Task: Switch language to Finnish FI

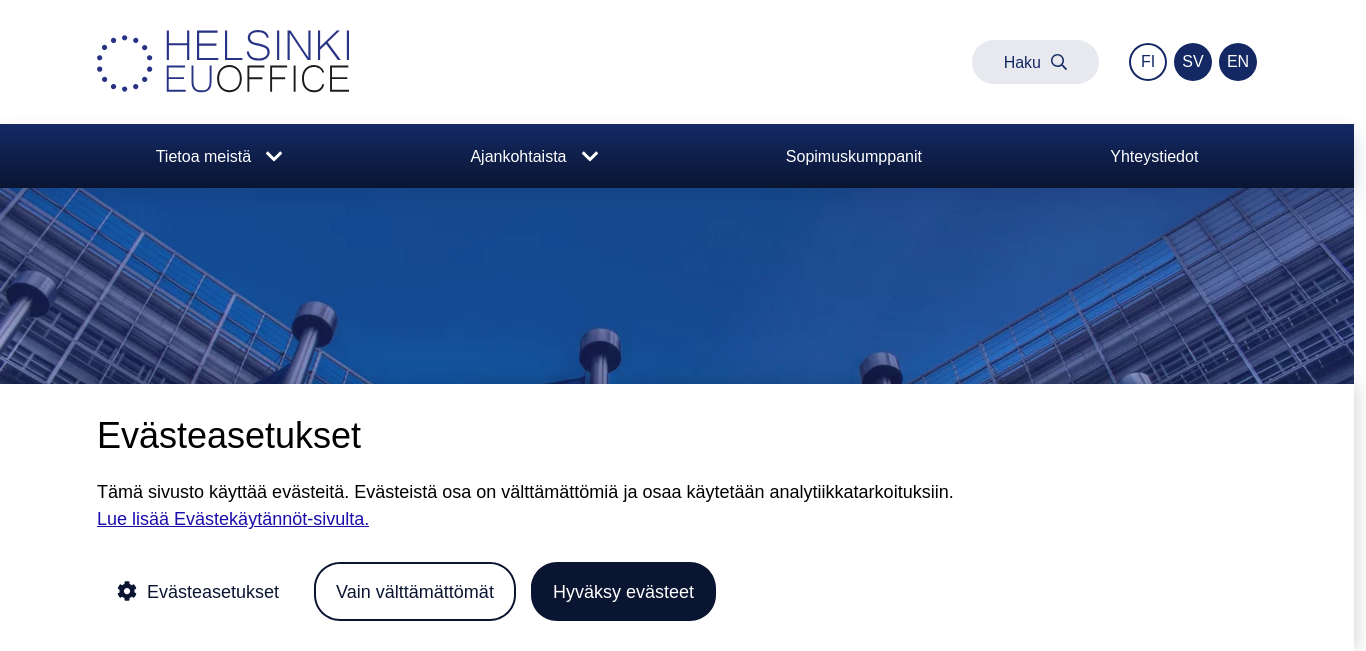Action: tap(1148, 62)
